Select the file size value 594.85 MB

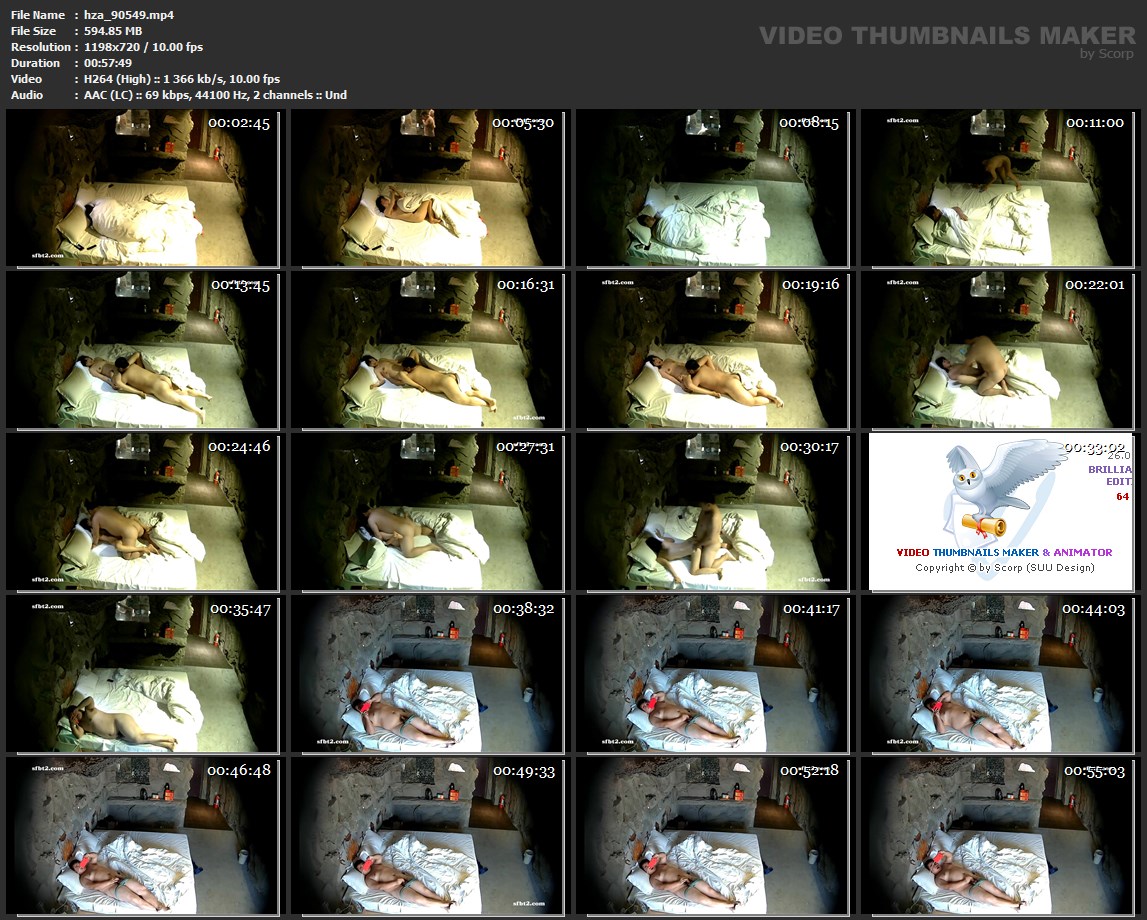(x=113, y=31)
